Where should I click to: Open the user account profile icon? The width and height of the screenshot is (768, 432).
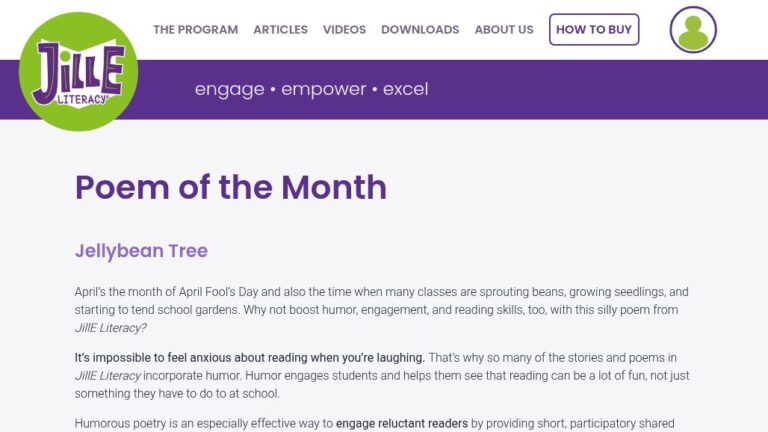[x=693, y=29]
